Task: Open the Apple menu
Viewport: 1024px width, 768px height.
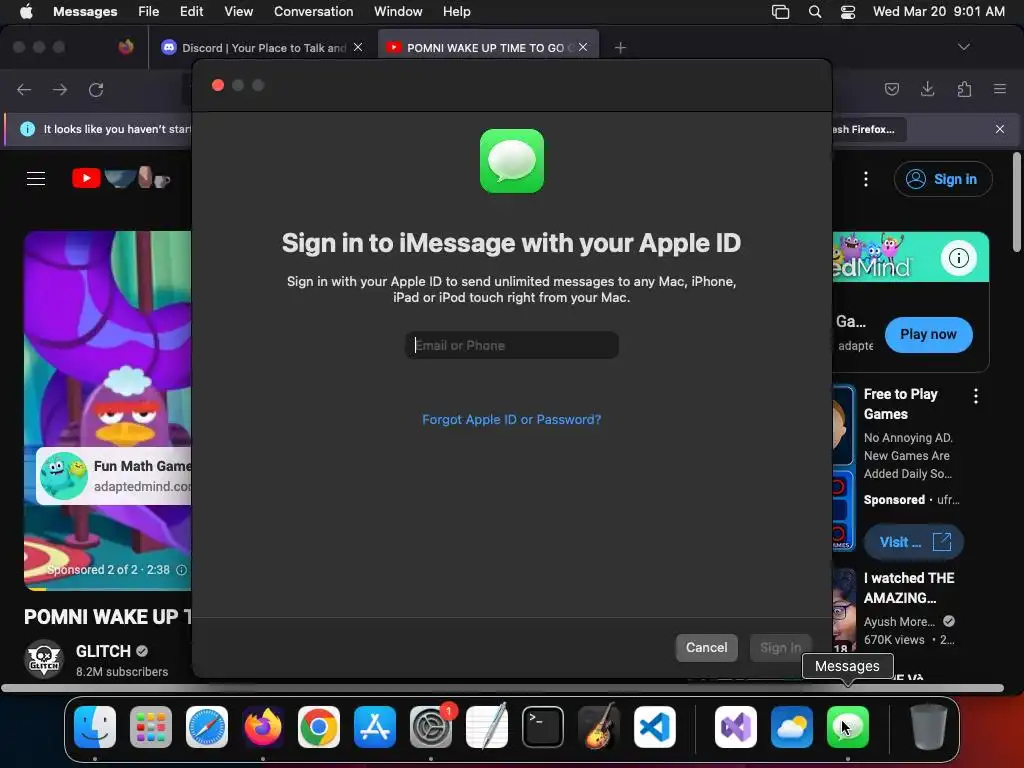Action: point(26,11)
